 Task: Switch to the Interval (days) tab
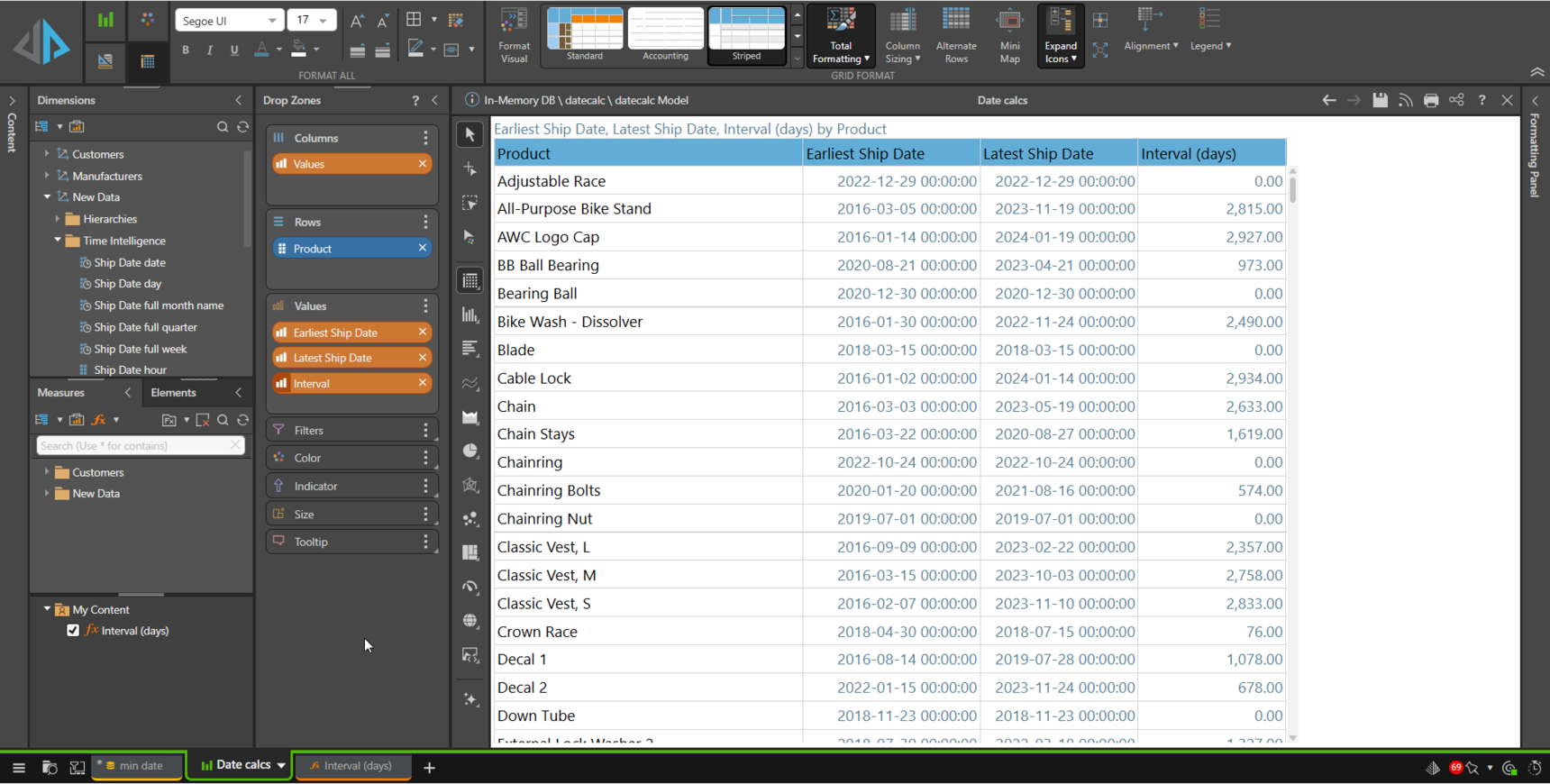pyautogui.click(x=353, y=766)
